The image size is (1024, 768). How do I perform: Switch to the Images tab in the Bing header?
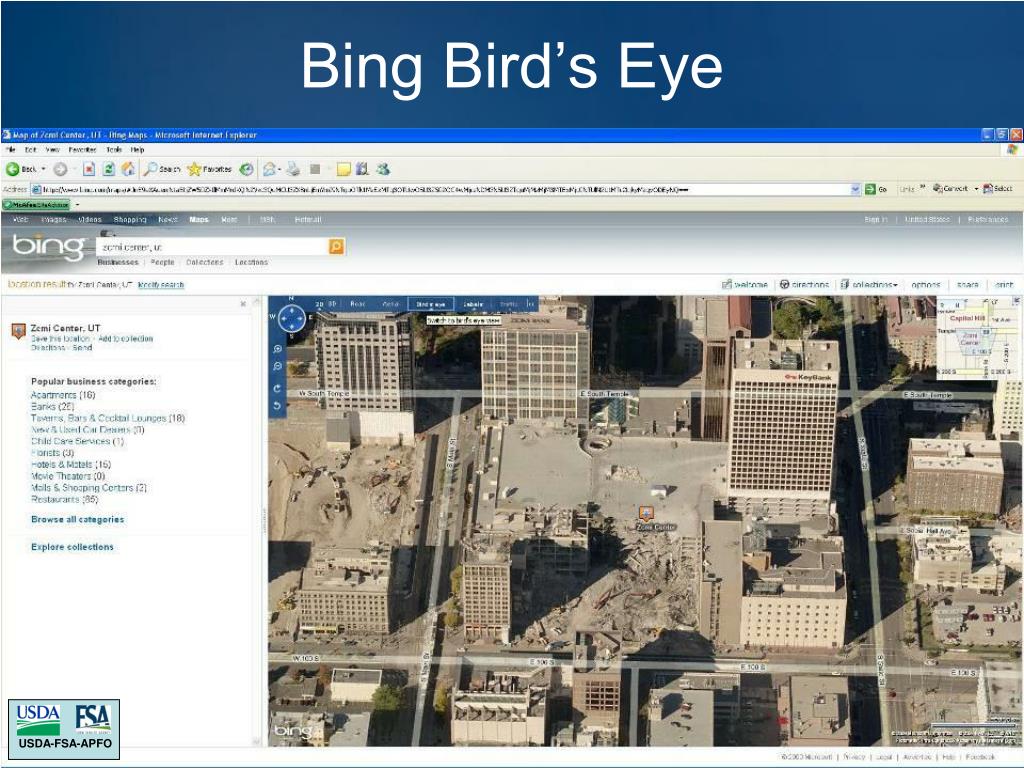(x=54, y=219)
